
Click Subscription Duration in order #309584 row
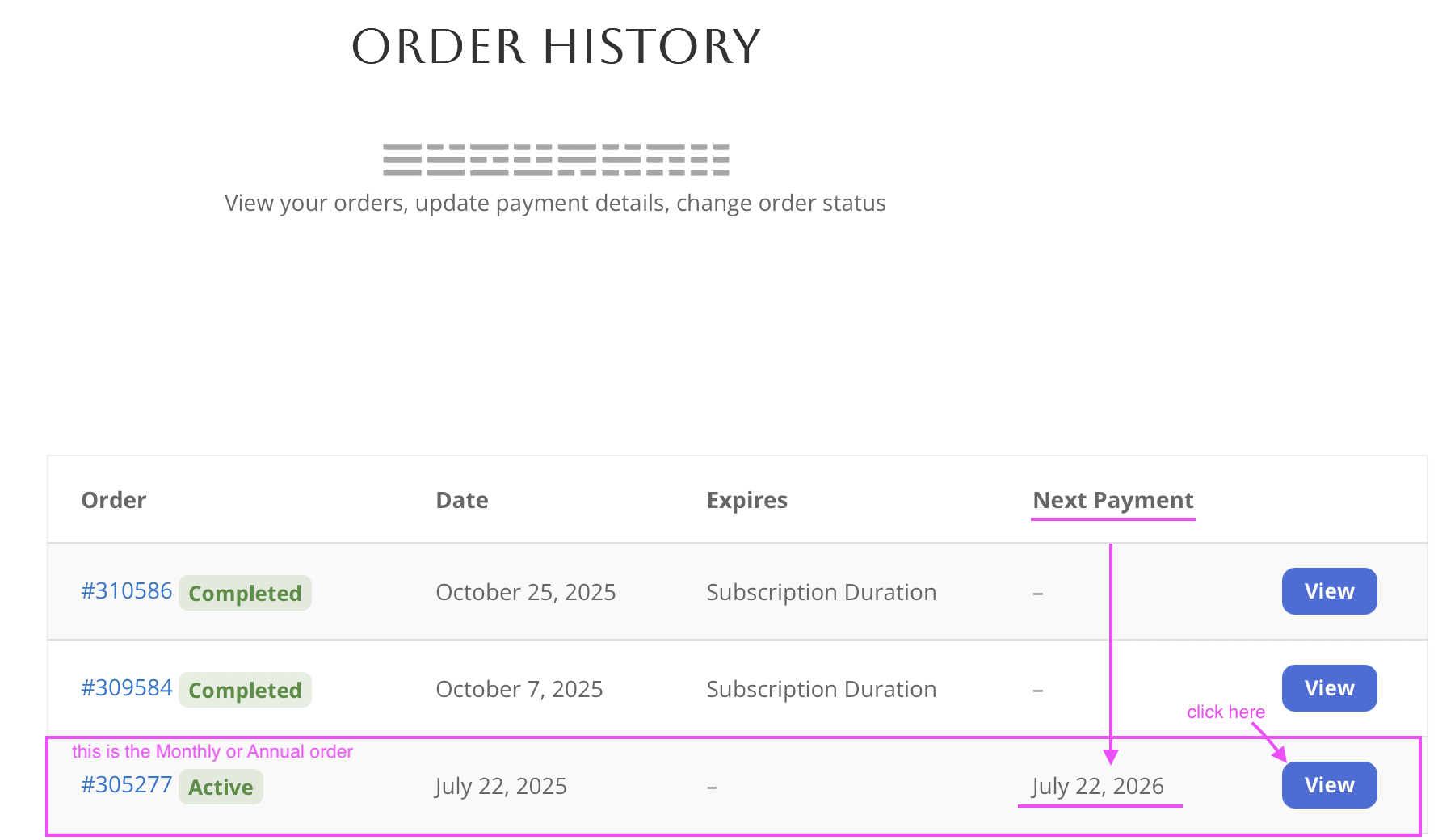[x=822, y=690]
